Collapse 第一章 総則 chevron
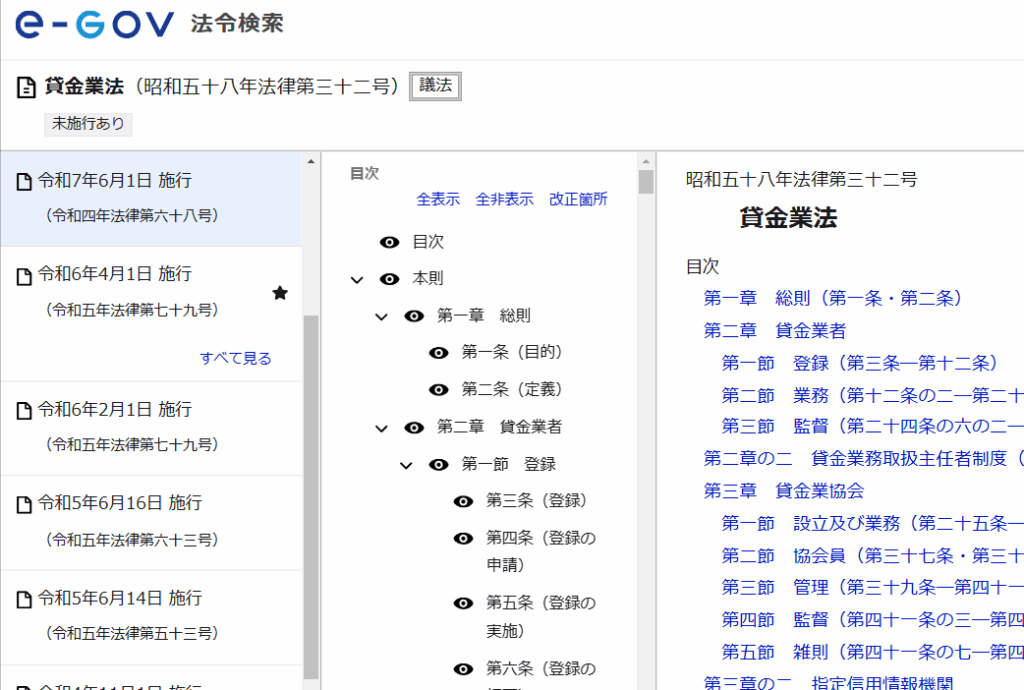 click(381, 317)
